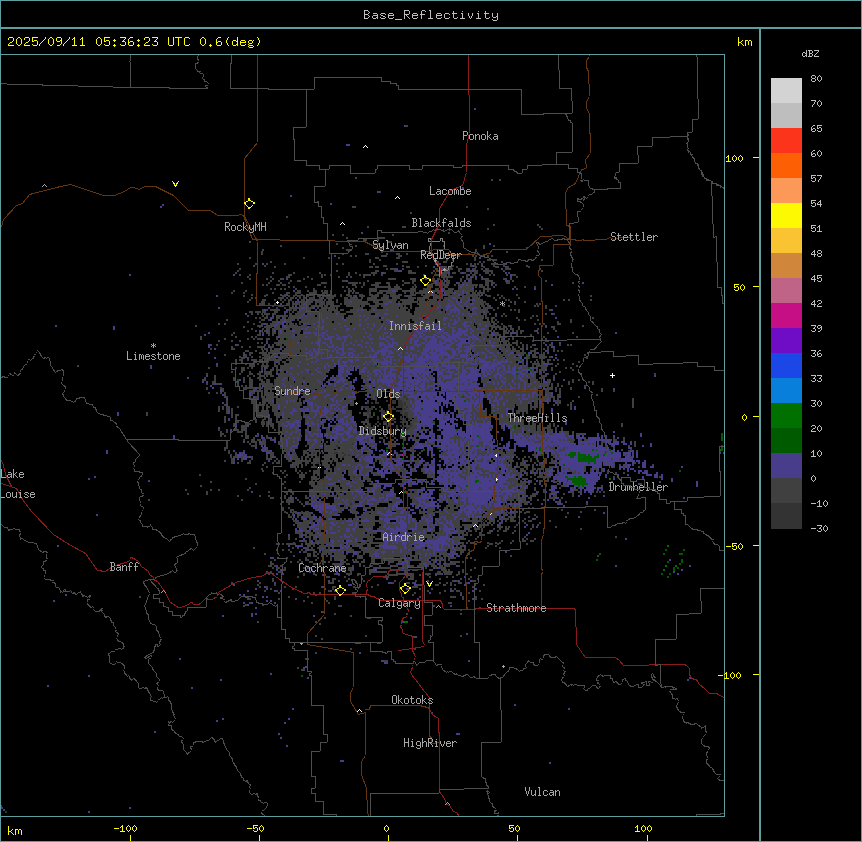862x842 pixels.
Task: Select the Okotoks label
Action: (x=412, y=700)
